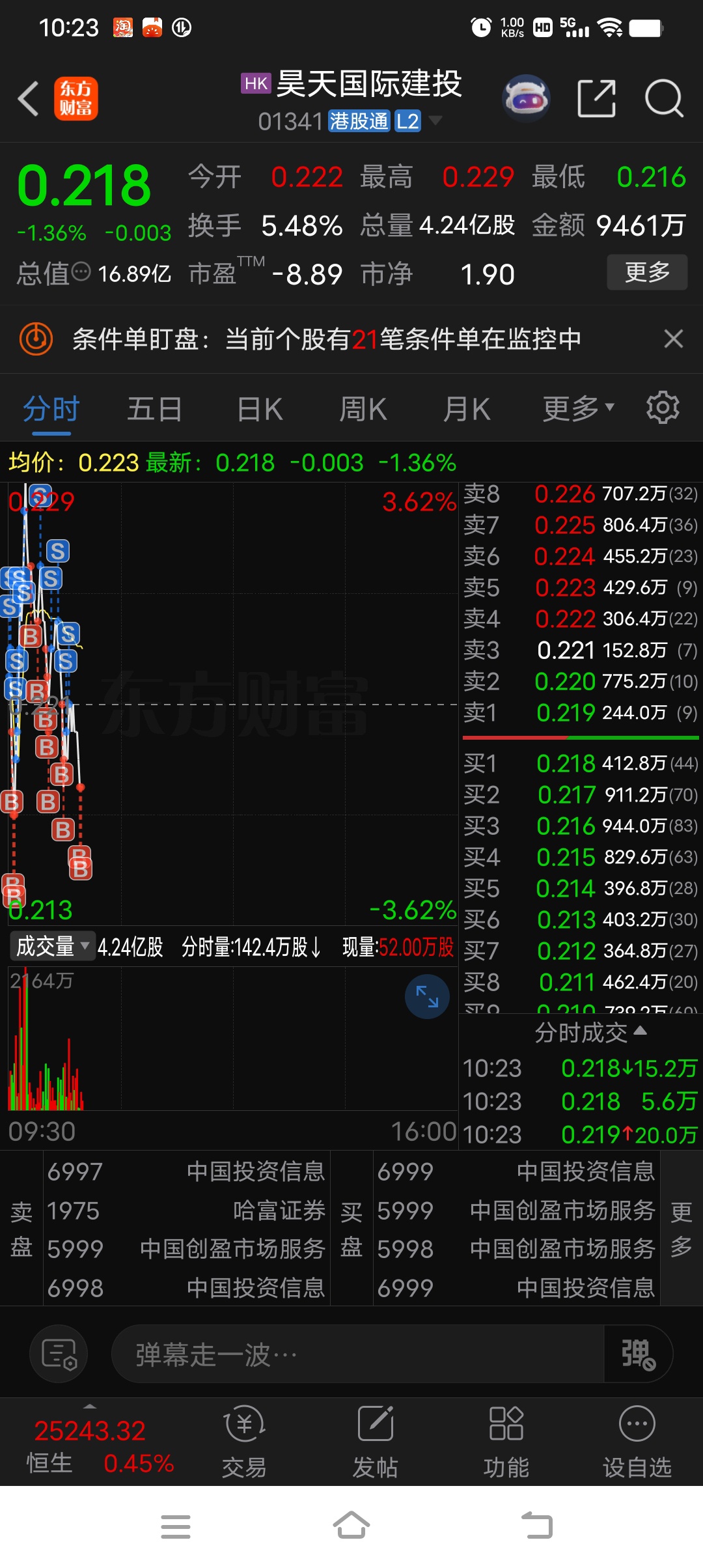Tap the stock title 昊天国际建投

[x=368, y=84]
